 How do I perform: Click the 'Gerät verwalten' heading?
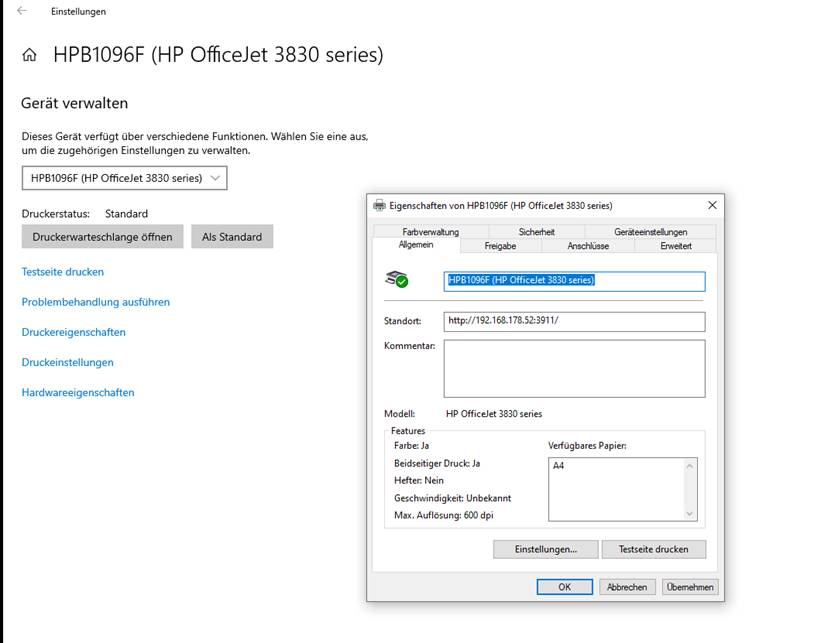[x=75, y=103]
